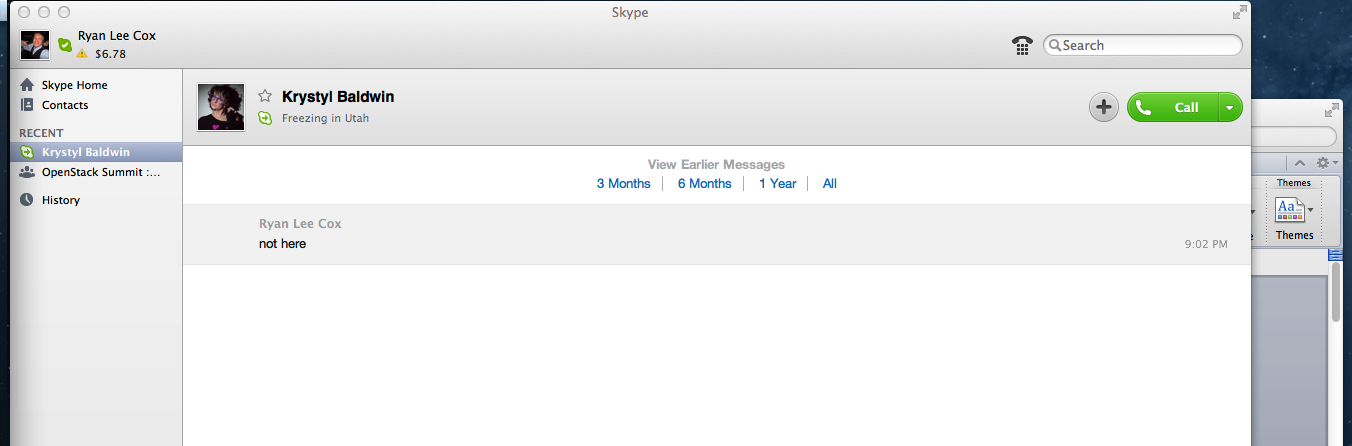Collapse the ribbon using the Word window chevron
The height and width of the screenshot is (446, 1352).
[x=1300, y=163]
